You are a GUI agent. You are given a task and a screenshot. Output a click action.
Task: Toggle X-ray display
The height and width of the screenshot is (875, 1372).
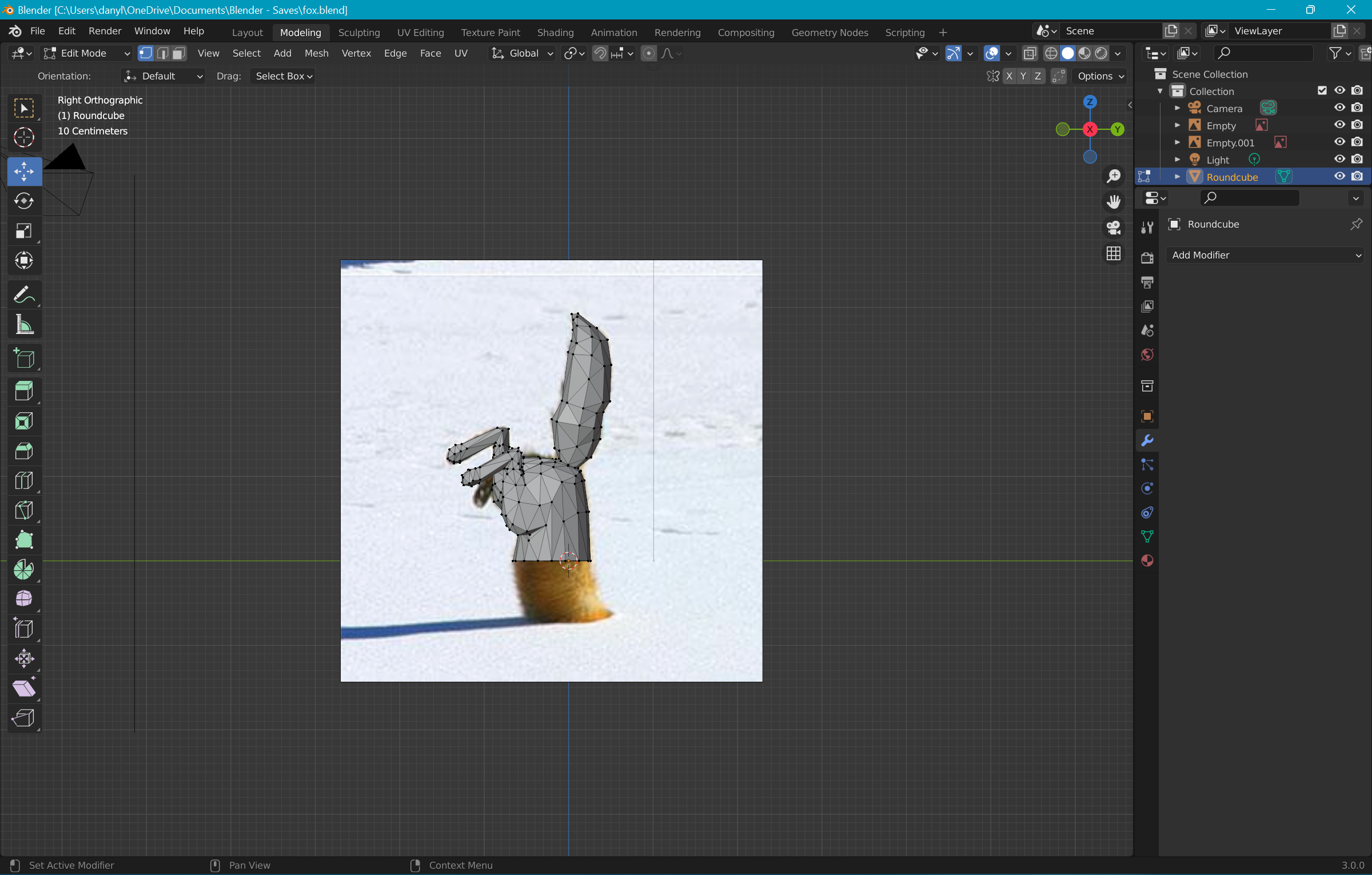point(1030,53)
